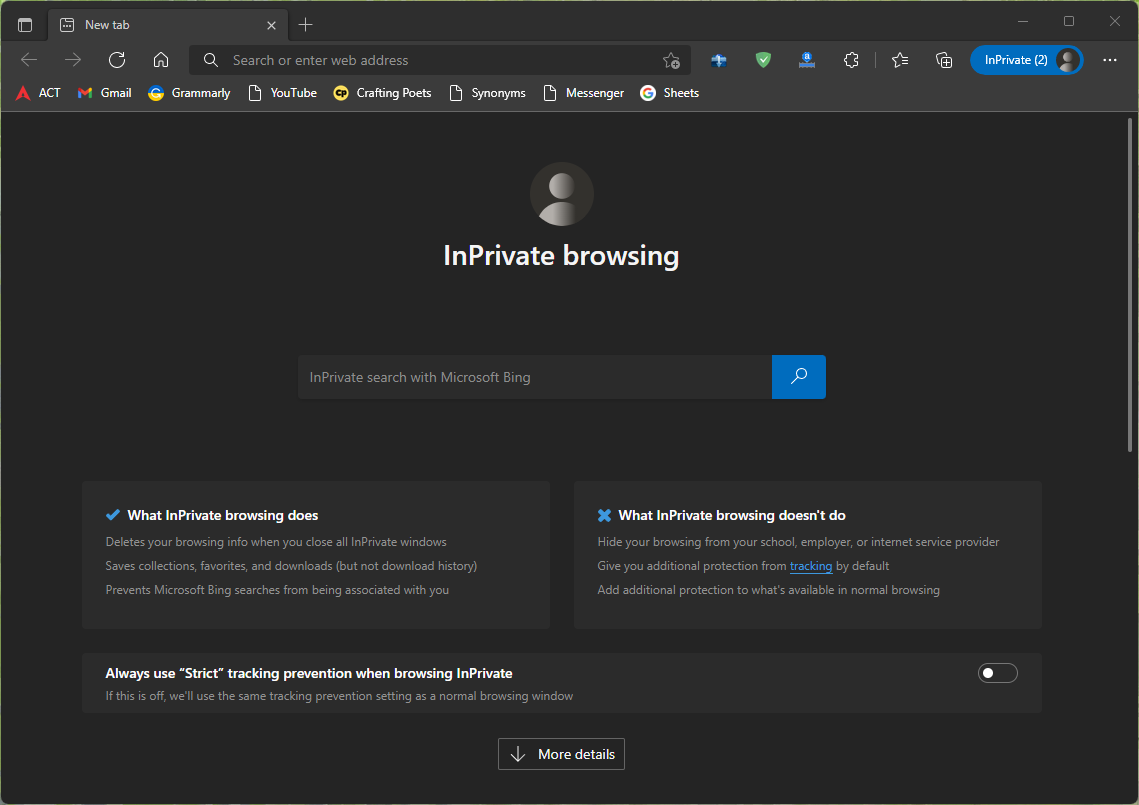Open Tab actions menu icon
Viewport: 1139px width, 805px height.
(24, 23)
